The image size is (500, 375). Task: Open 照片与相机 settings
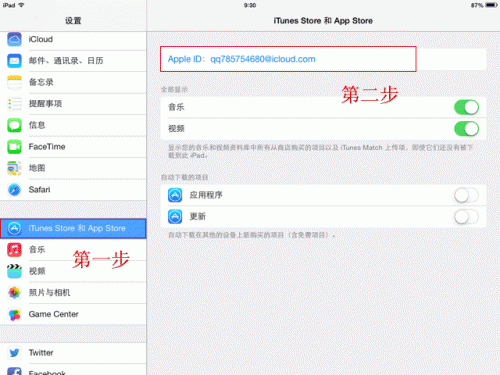pyautogui.click(x=73, y=293)
